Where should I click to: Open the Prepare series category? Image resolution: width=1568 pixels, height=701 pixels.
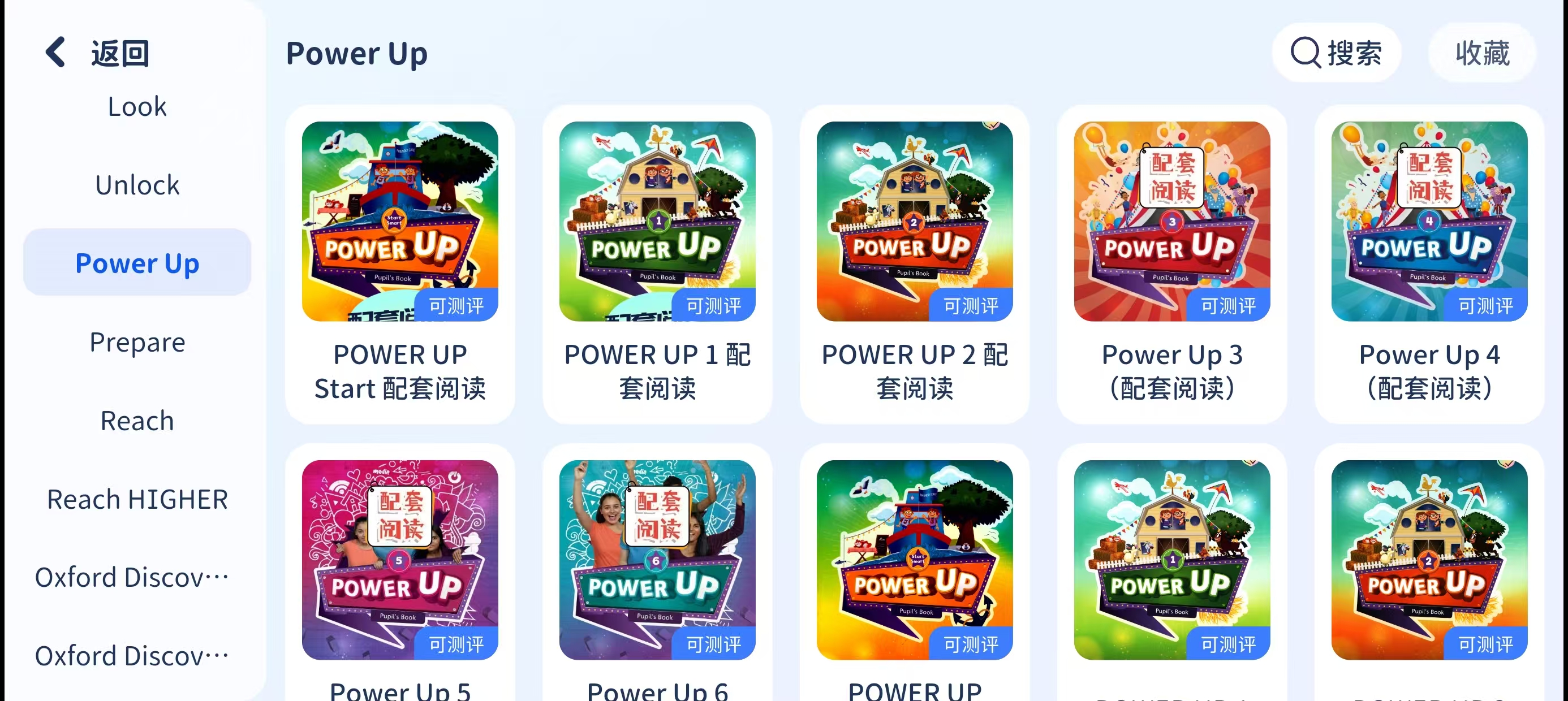click(x=137, y=342)
